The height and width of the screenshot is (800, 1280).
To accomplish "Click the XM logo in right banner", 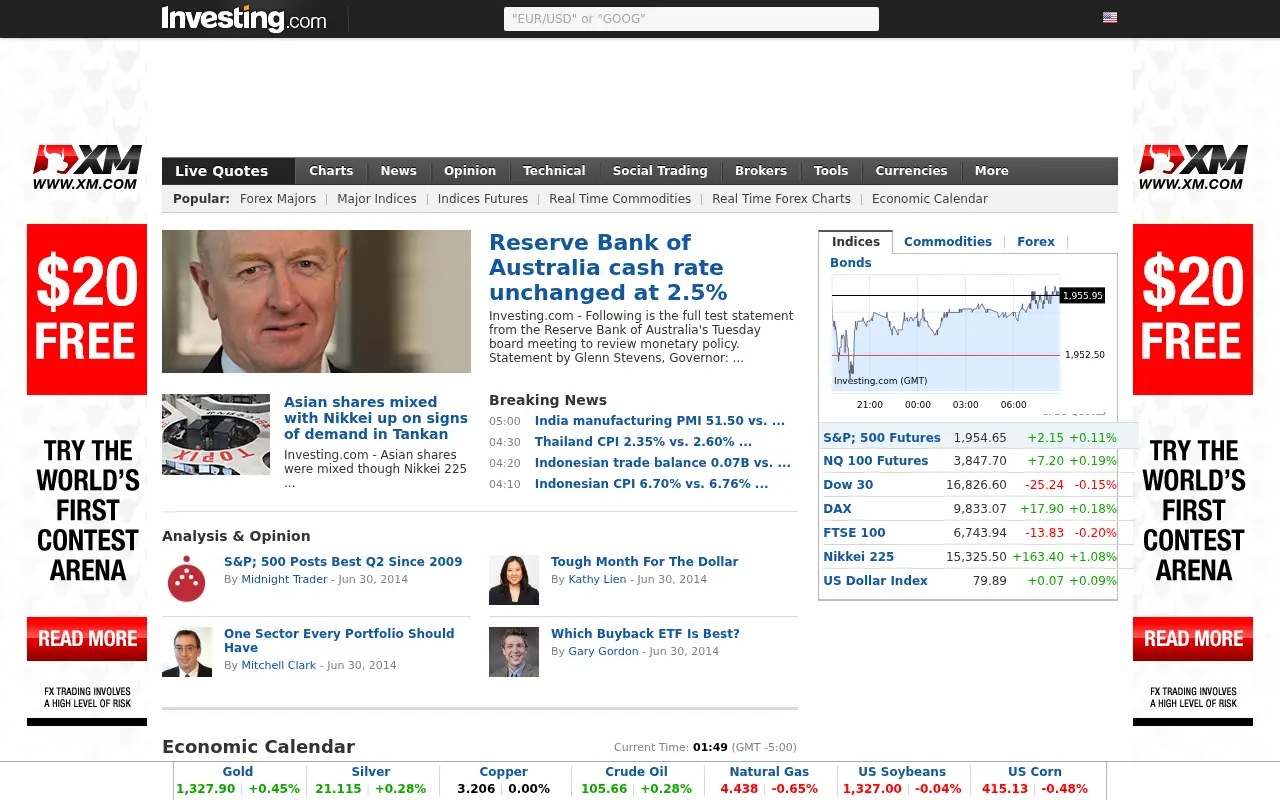I will point(1193,167).
